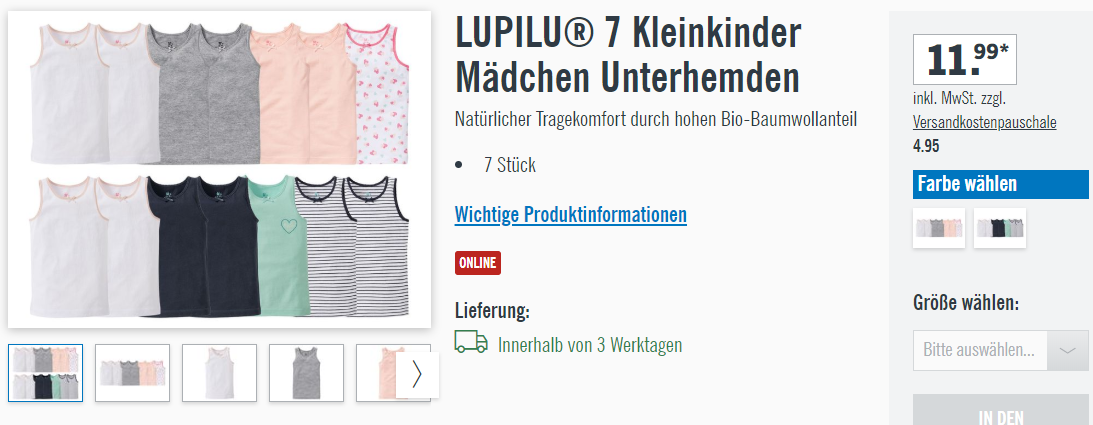Click the blue 'Farbe wählen' header
1093x425 pixels.
1000,185
